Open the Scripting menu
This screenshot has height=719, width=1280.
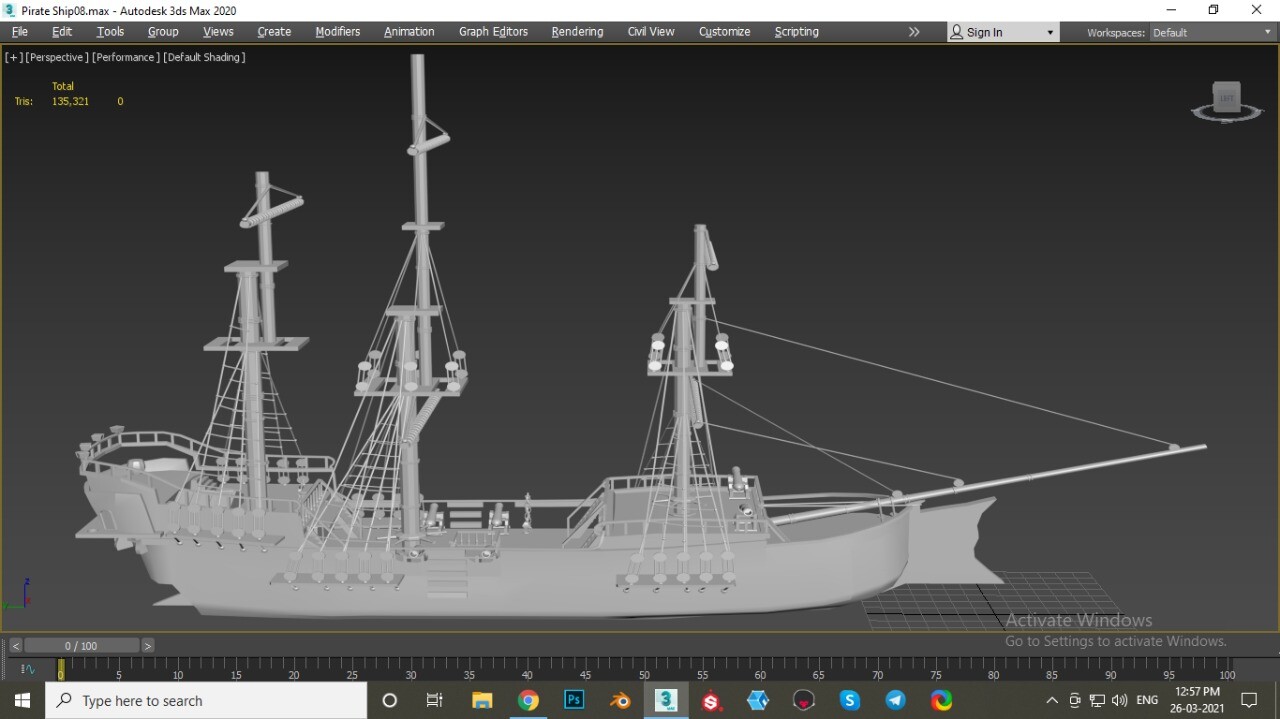[x=796, y=32]
